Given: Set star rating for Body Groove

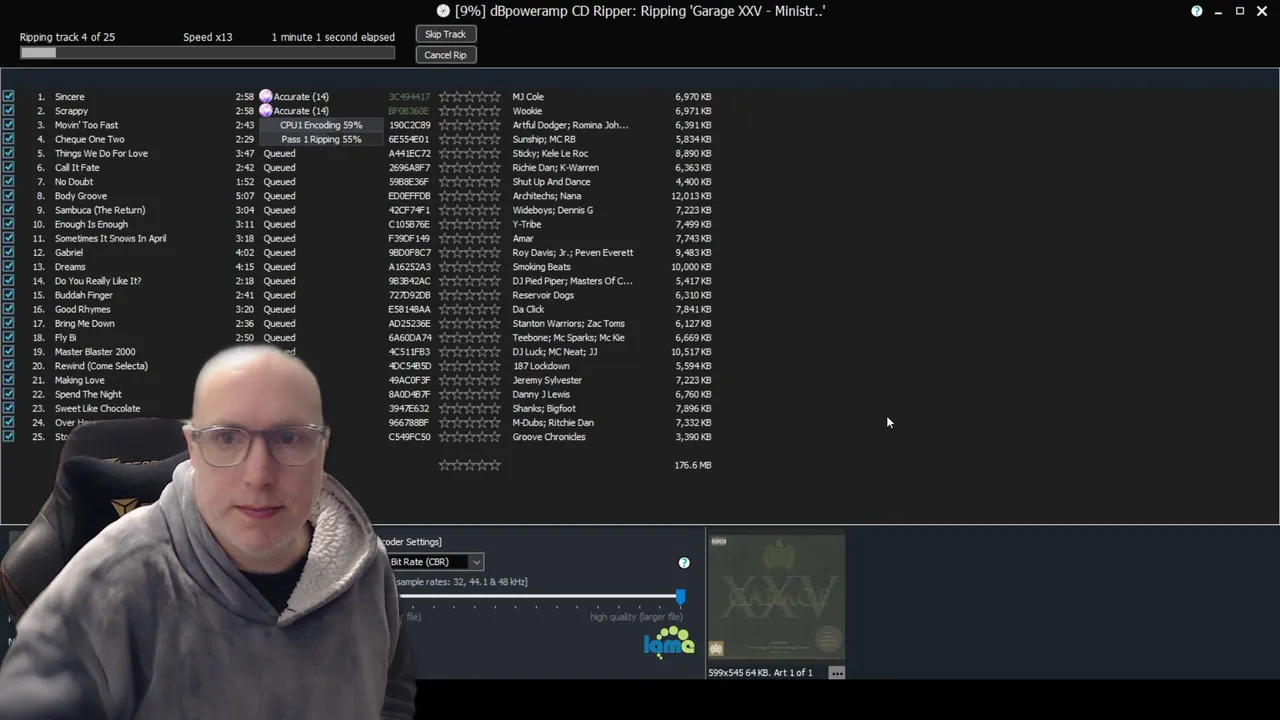Looking at the screenshot, I should coord(470,196).
